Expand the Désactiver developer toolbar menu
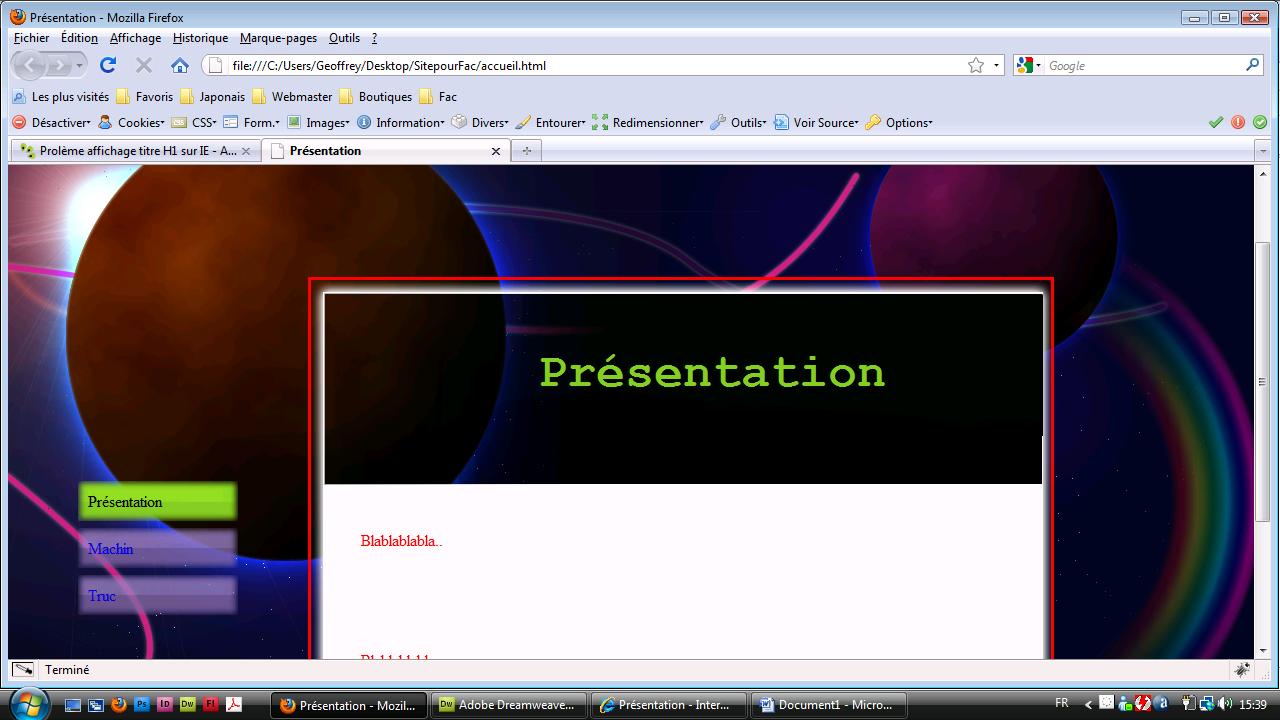Image resolution: width=1280 pixels, height=720 pixels. pos(51,123)
